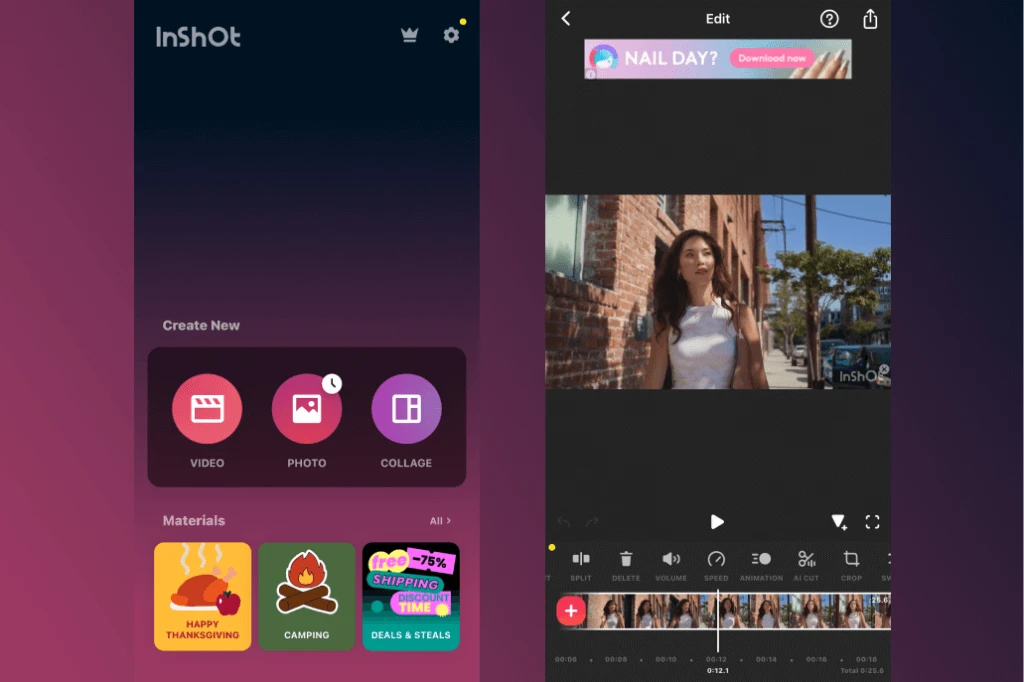Add a keyframe with the diamond-plus icon
Image resolution: width=1024 pixels, height=682 pixels.
pyautogui.click(x=839, y=522)
